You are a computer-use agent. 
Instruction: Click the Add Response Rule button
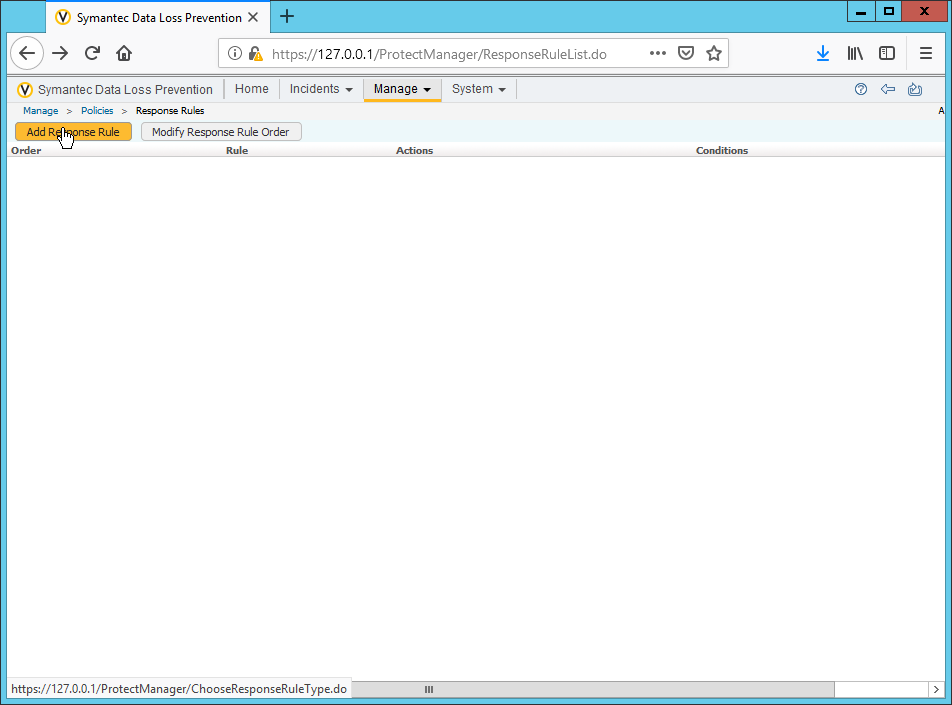tap(73, 132)
